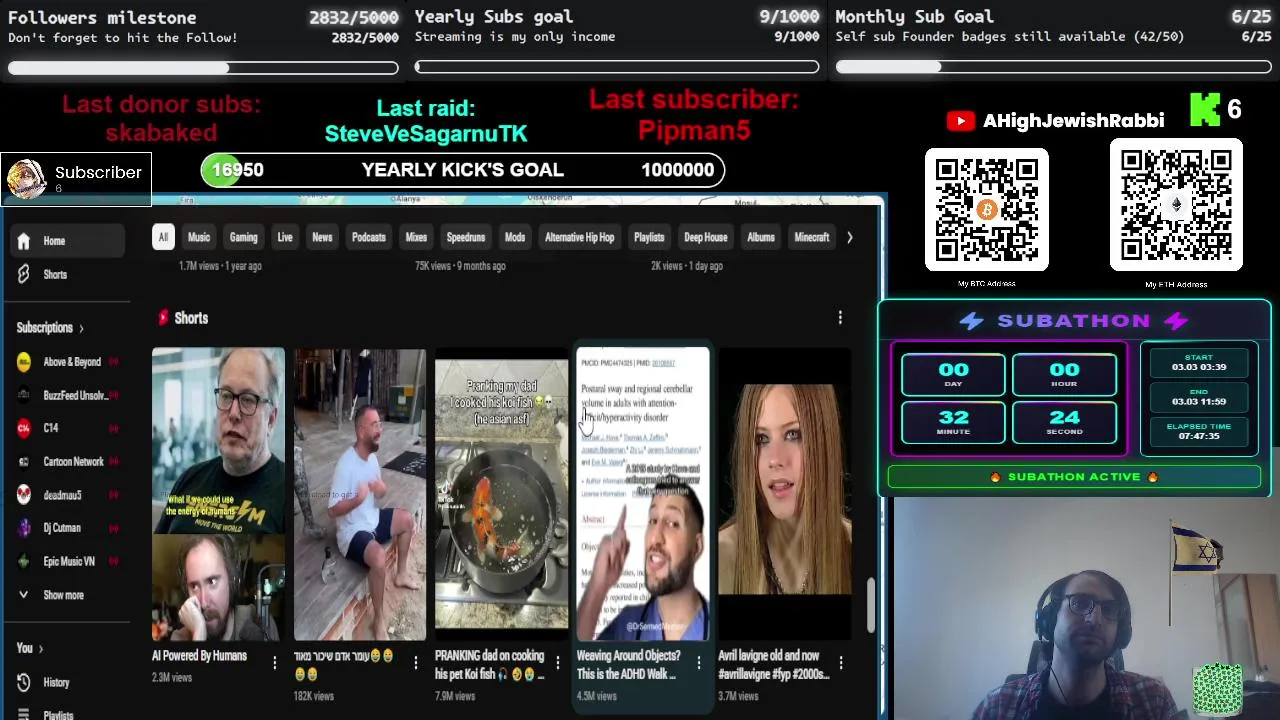Click the SUBATHON ACTIVE banner
The width and height of the screenshot is (1280, 720).
point(1074,477)
